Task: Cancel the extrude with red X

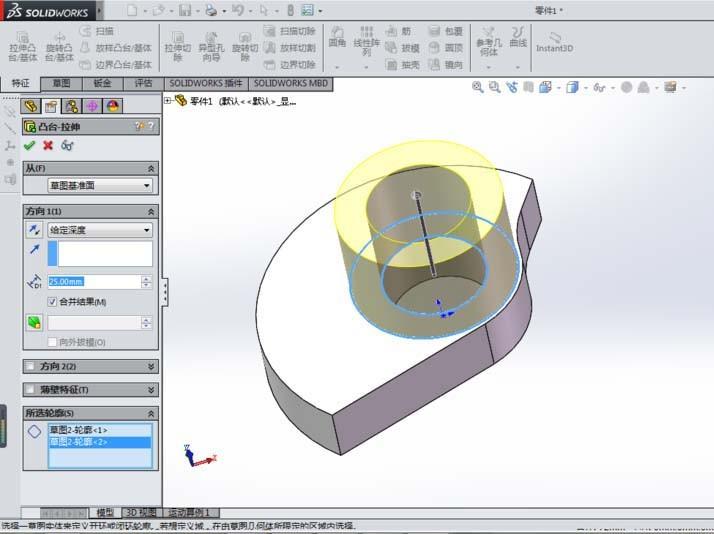Action: 48,145
